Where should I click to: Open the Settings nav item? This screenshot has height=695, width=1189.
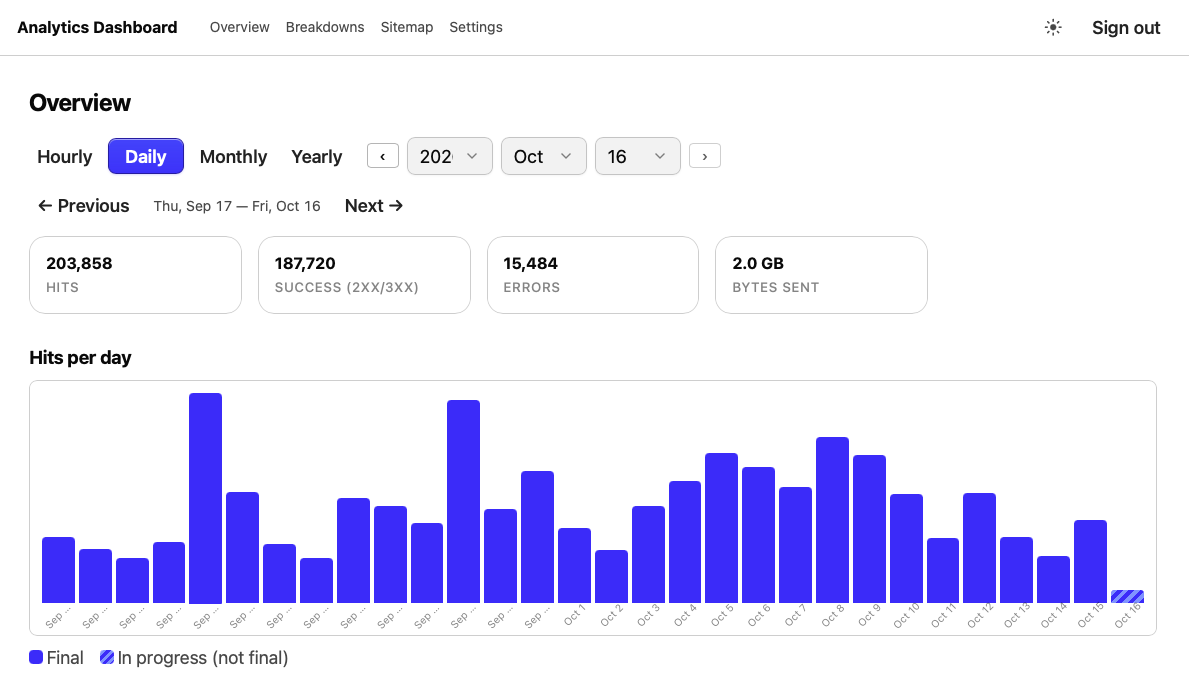(x=475, y=27)
